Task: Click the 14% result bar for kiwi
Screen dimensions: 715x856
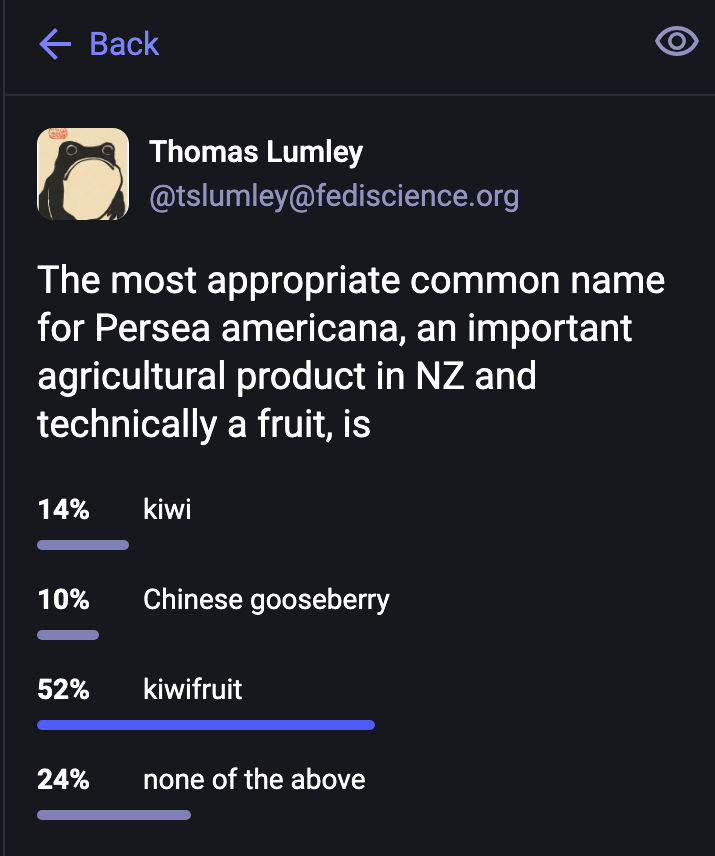Action: pos(83,545)
